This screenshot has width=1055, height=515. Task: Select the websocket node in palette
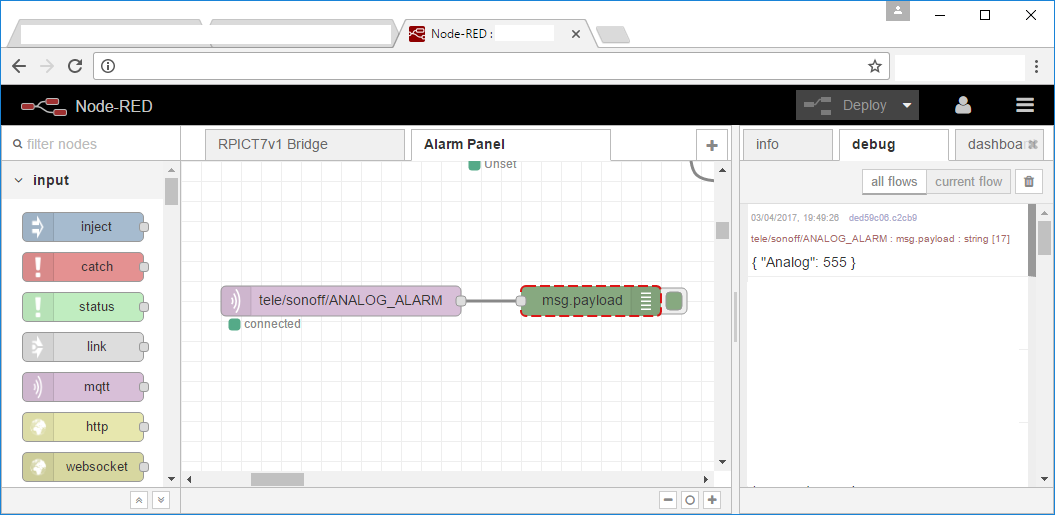tap(83, 467)
